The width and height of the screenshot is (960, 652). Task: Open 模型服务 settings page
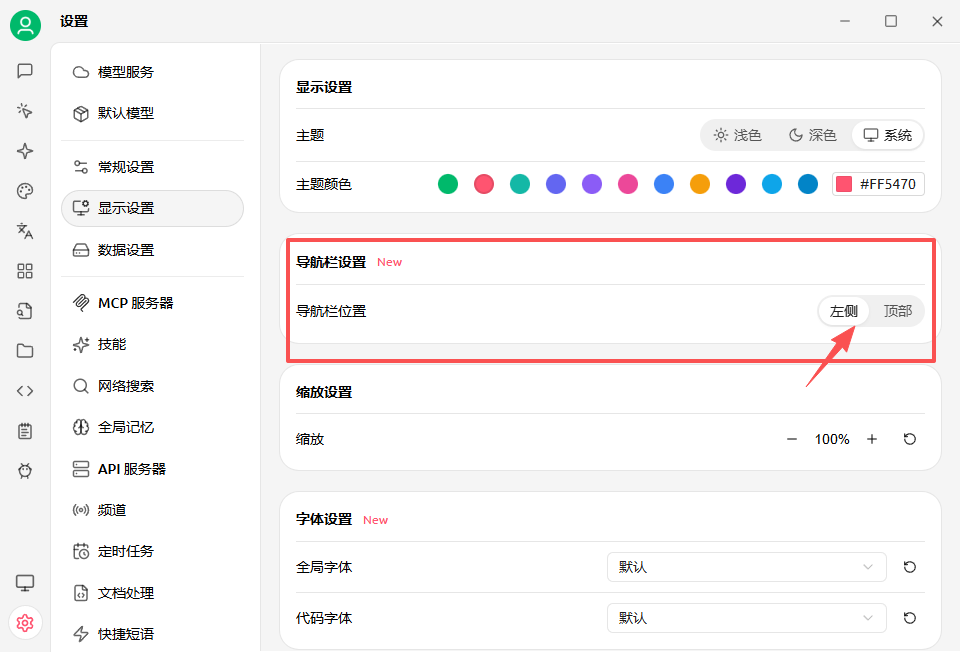152,72
